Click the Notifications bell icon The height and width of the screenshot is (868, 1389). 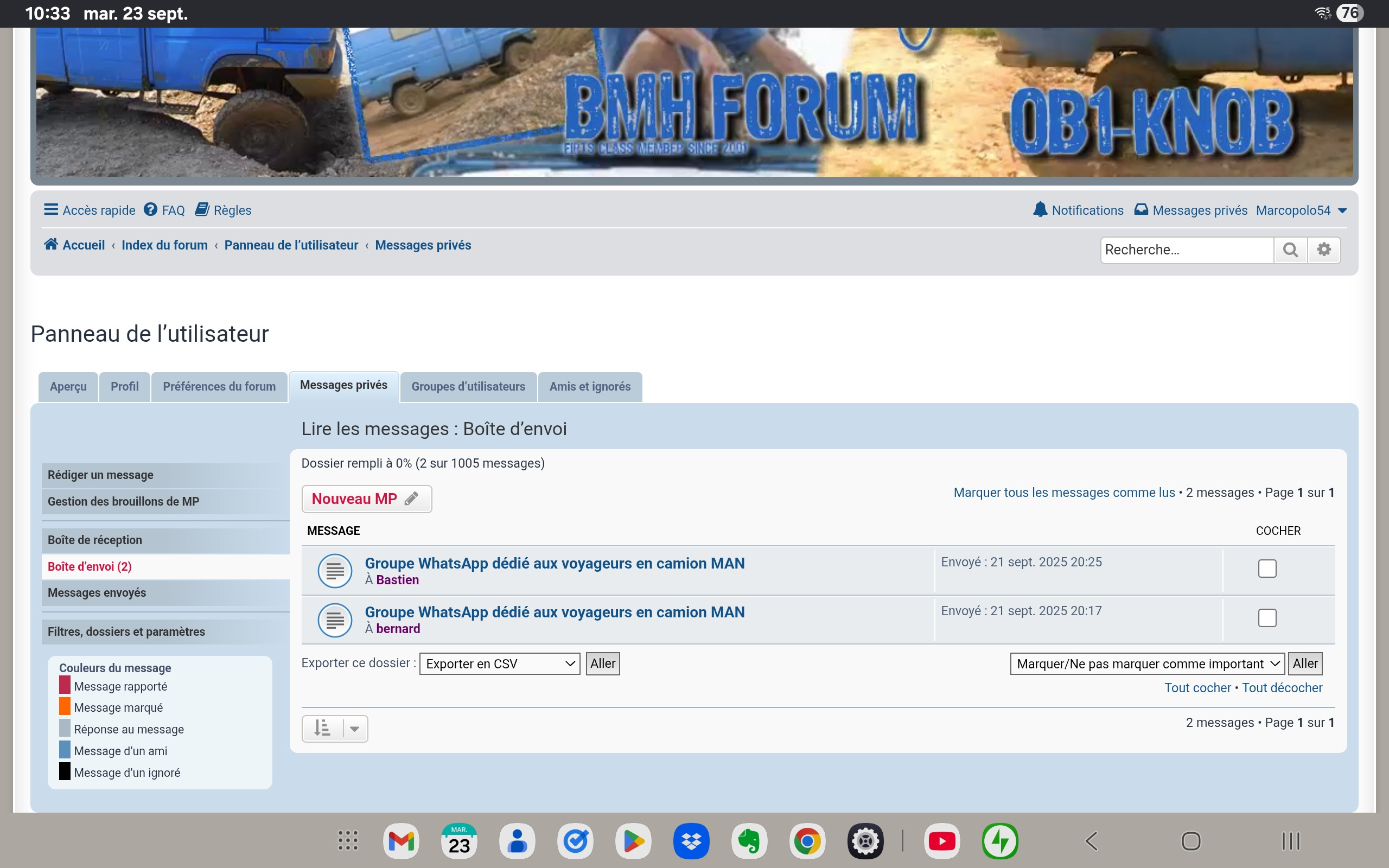pos(1040,209)
